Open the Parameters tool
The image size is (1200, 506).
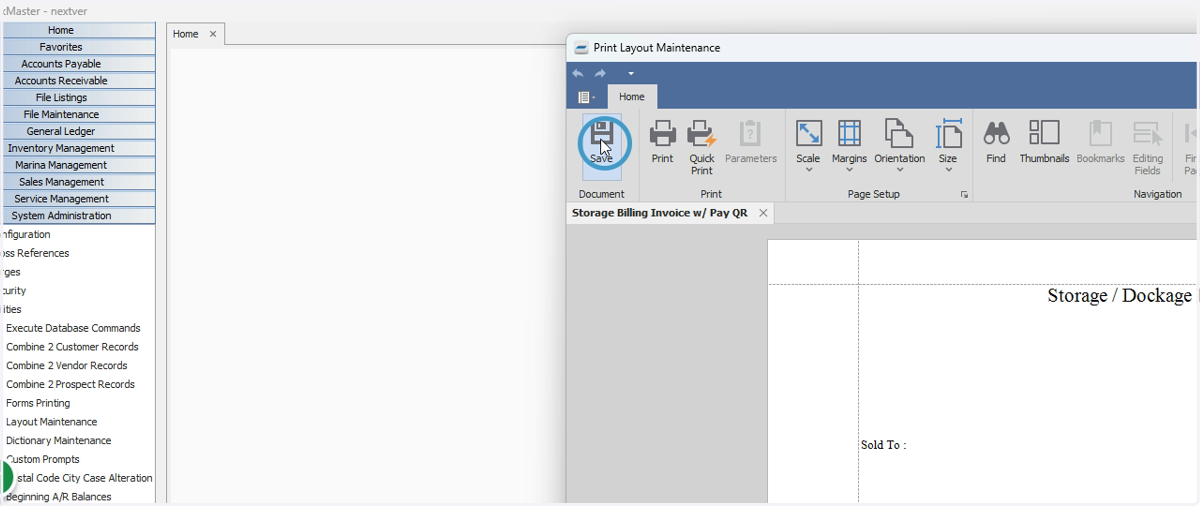[751, 143]
